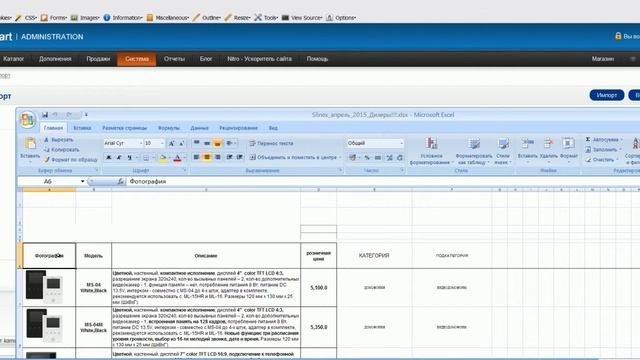This screenshot has height=360, width=640.
Task: Expand the Clipboard (Буфер обмена) dialog launcher
Action: pos(97,170)
